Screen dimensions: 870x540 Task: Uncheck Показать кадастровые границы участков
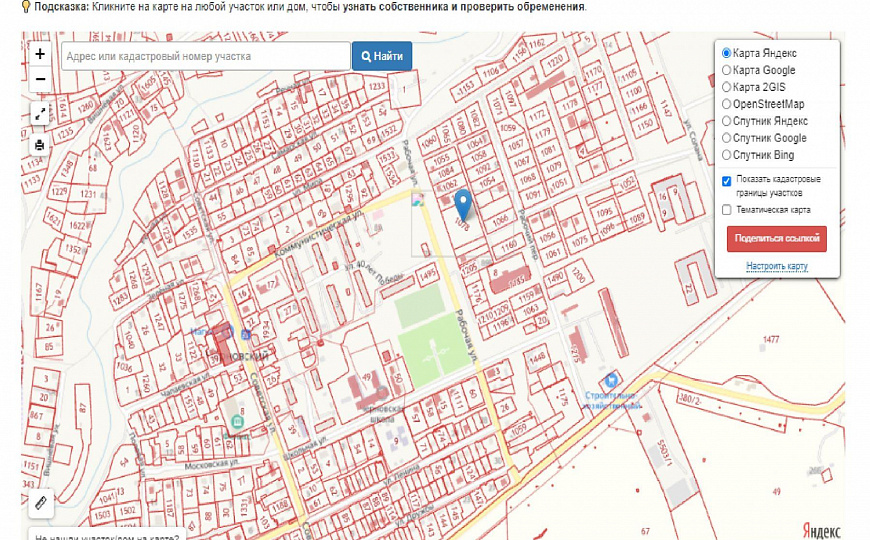727,181
